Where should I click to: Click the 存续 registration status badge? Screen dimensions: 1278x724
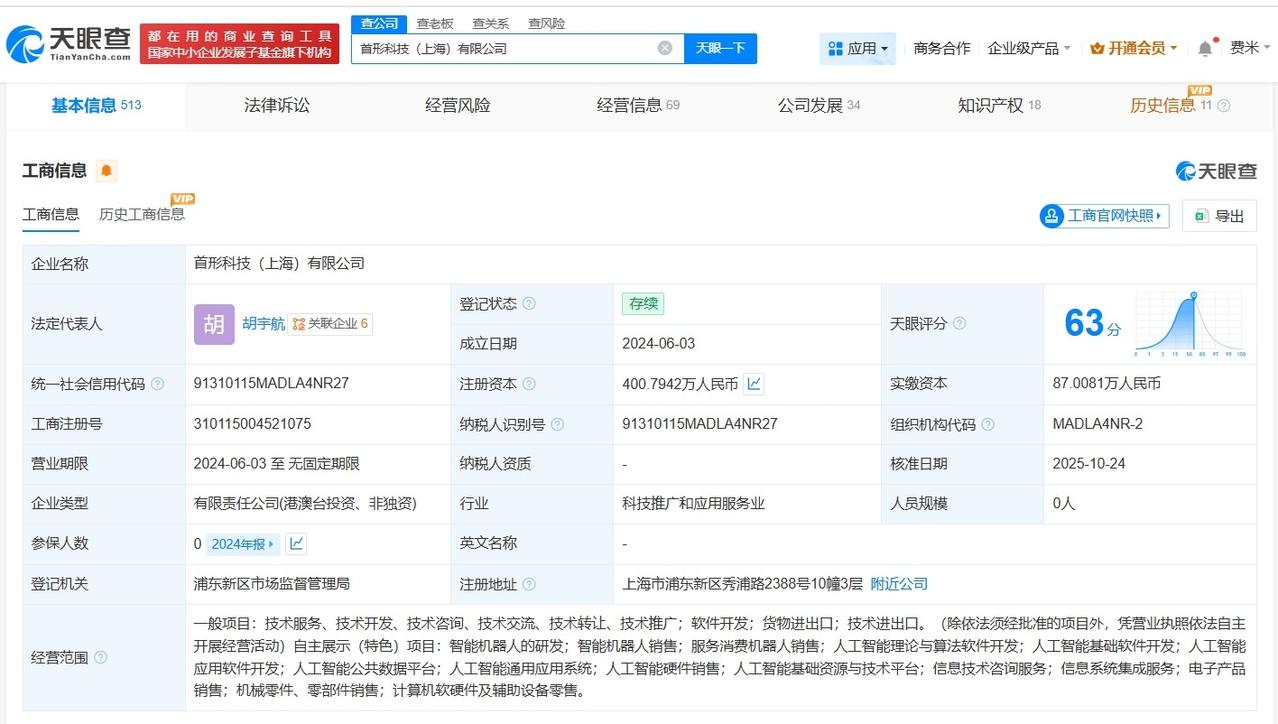pyautogui.click(x=642, y=304)
